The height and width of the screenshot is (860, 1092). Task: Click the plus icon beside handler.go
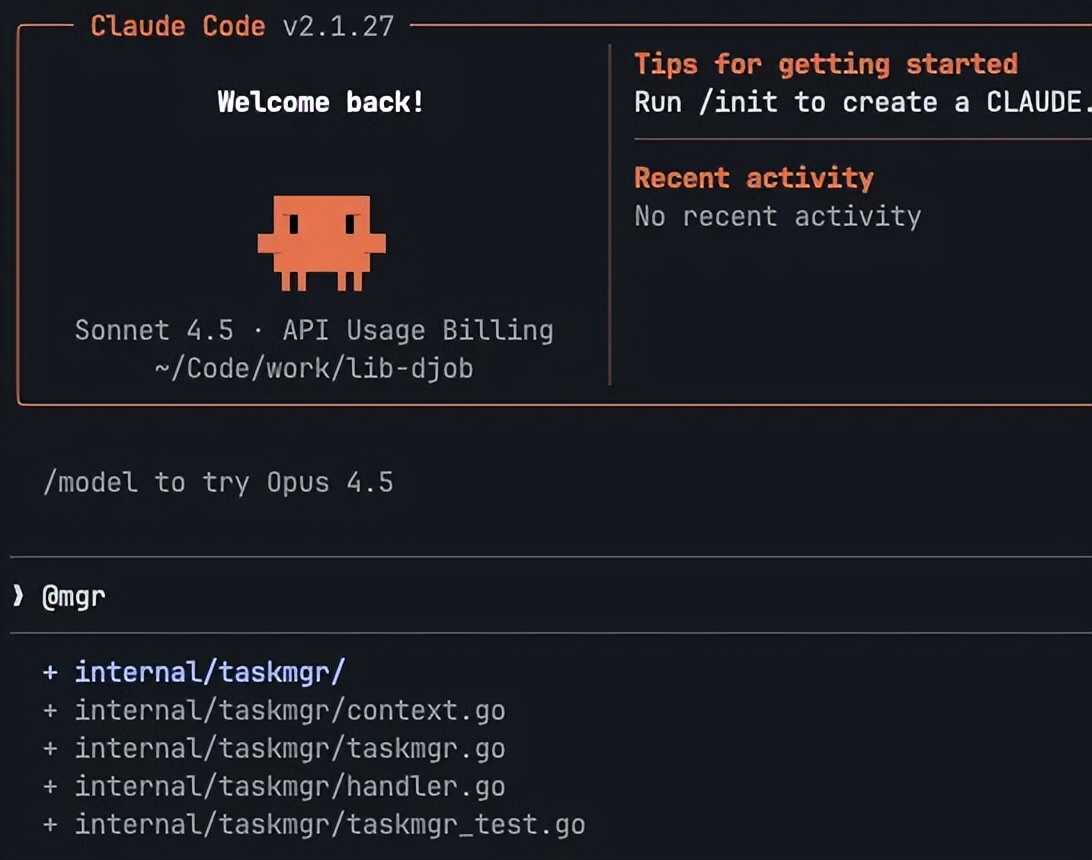50,787
